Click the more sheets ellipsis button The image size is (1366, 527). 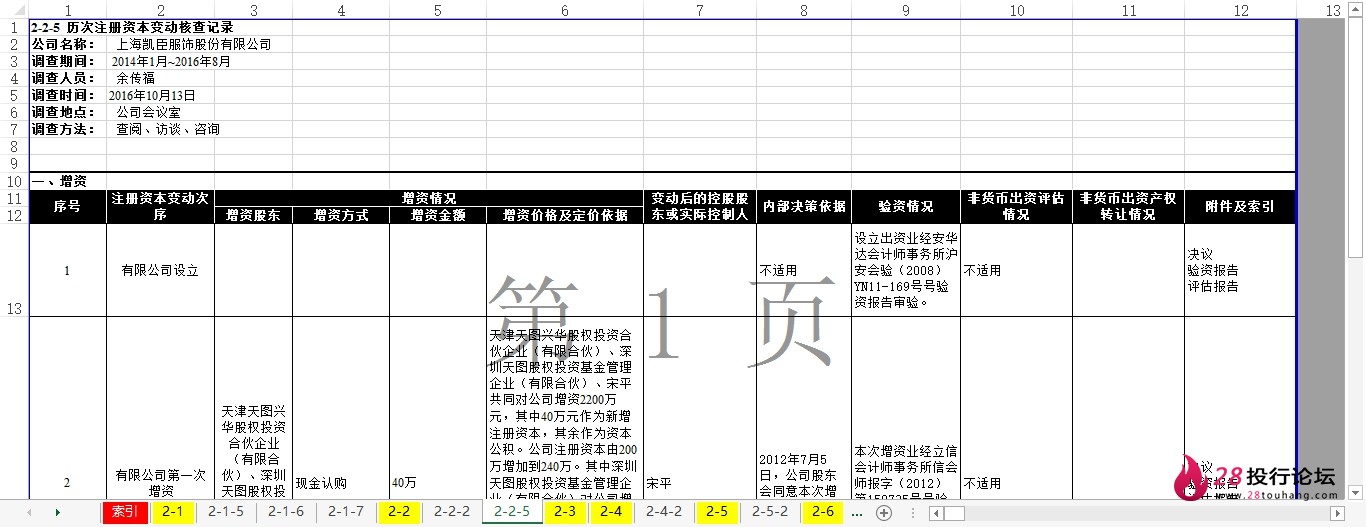tap(857, 513)
